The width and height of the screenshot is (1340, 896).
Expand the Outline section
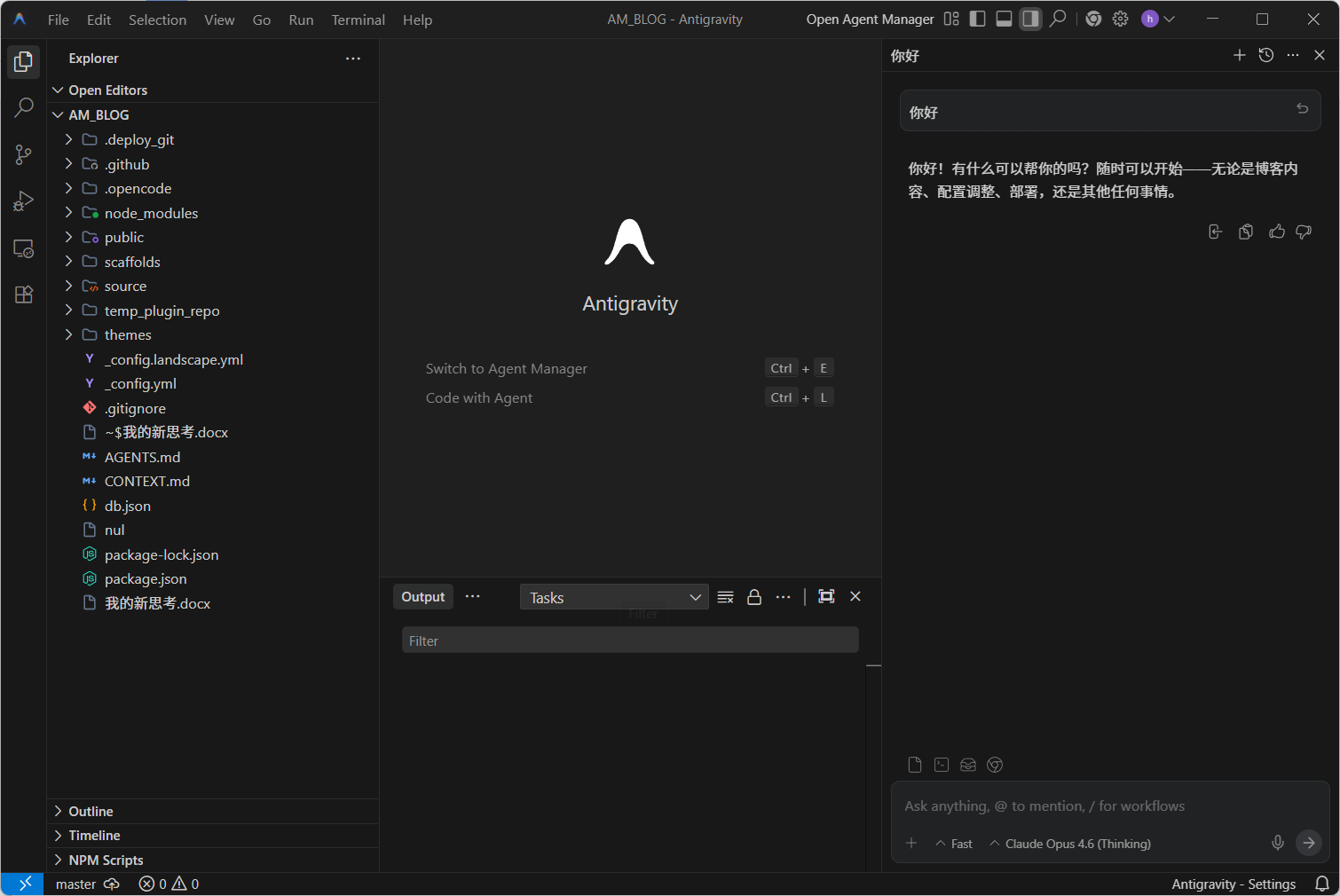click(x=213, y=812)
